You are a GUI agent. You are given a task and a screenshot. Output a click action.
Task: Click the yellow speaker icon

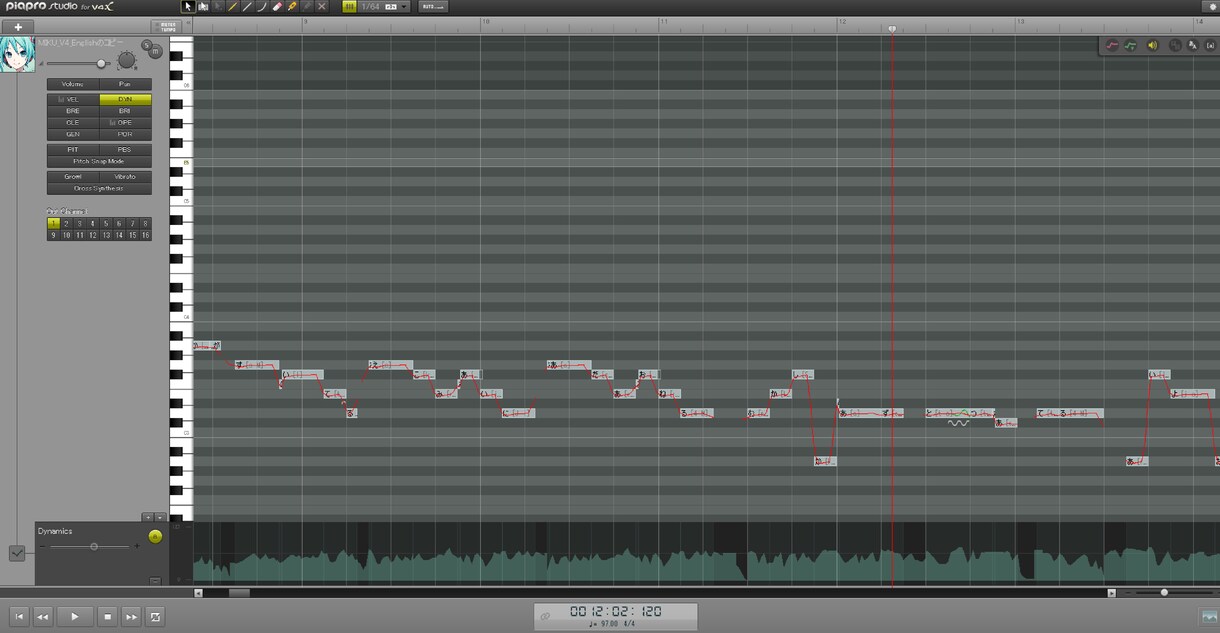tap(1152, 45)
